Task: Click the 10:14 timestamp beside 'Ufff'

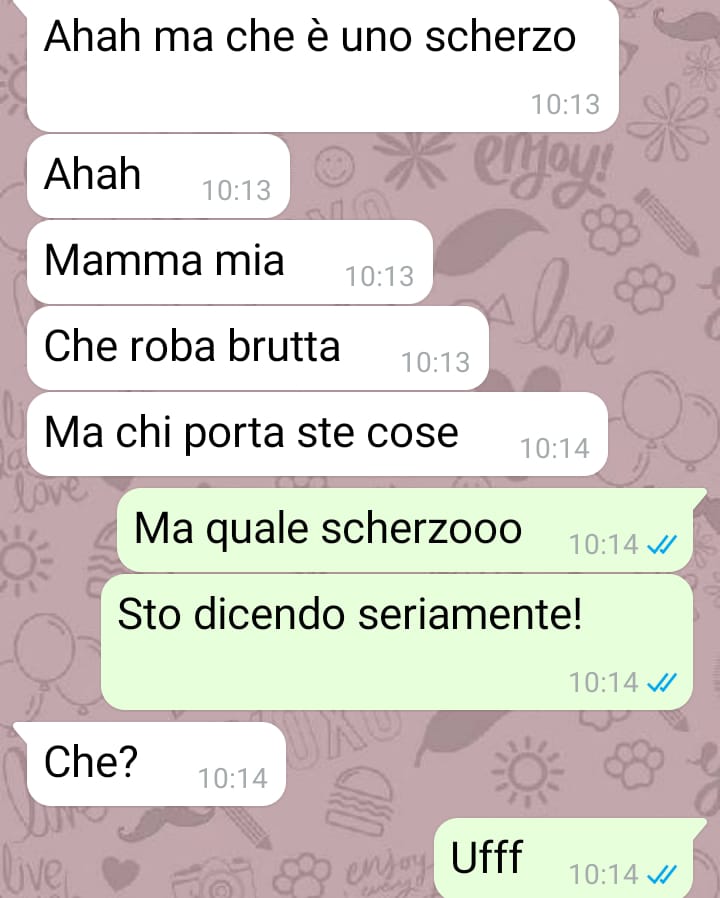Action: coord(604,875)
